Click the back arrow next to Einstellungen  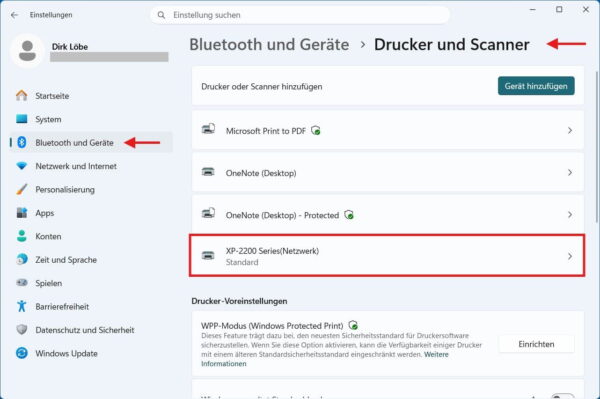click(15, 15)
